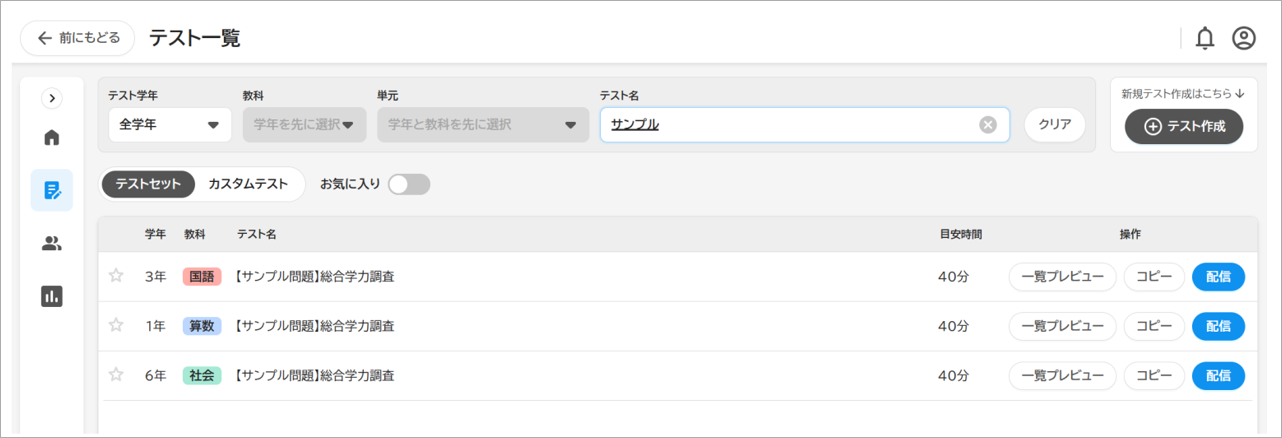This screenshot has height=438, width=1282.
Task: Toggle the お気に入り switch
Action: pyautogui.click(x=409, y=184)
